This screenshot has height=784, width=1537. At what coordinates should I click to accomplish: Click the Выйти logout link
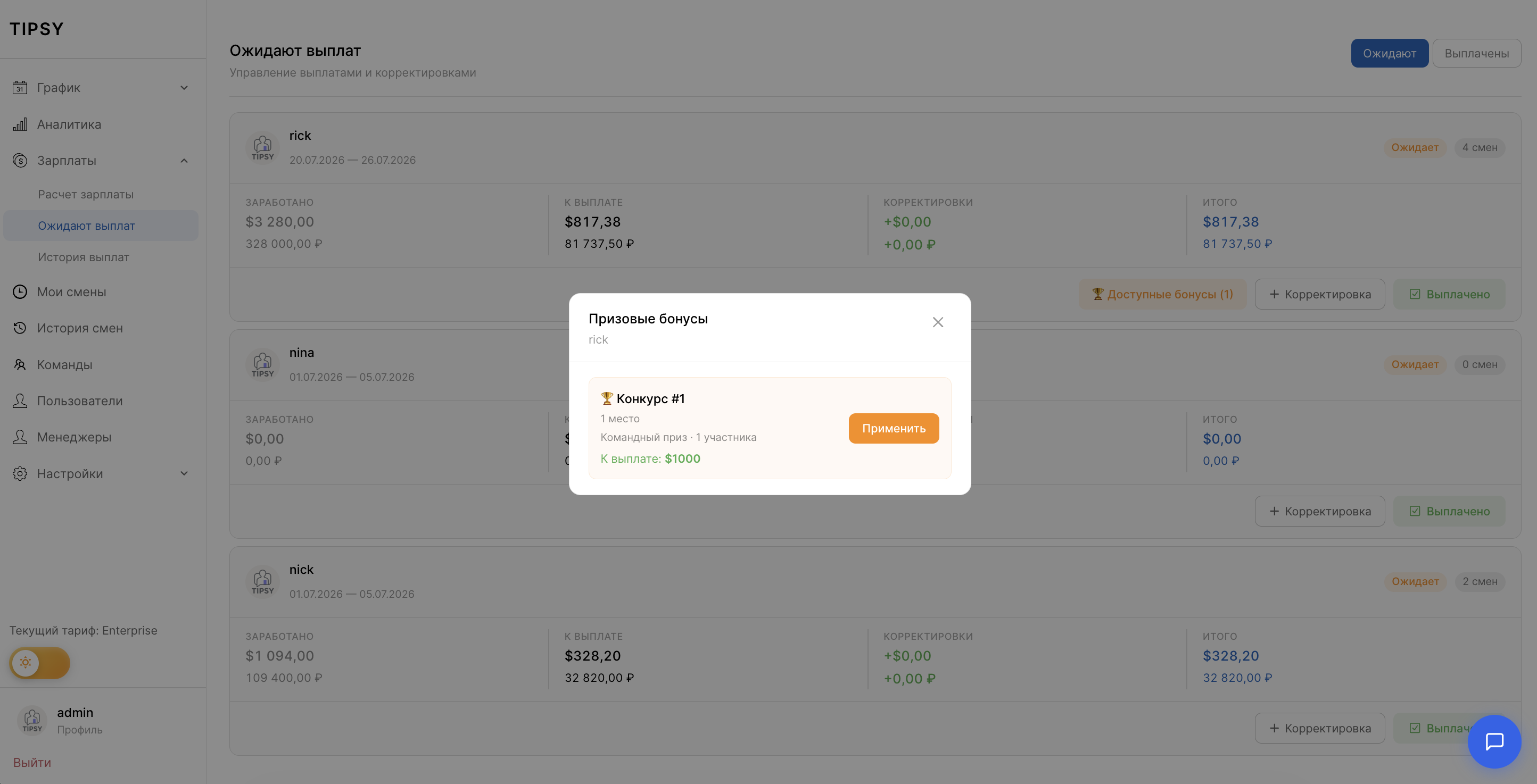32,762
